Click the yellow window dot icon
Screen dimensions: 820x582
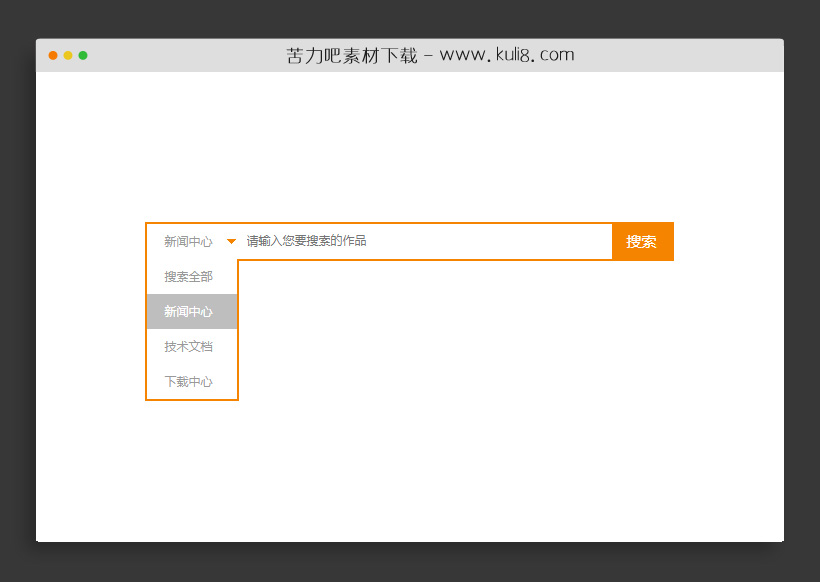[x=67, y=56]
